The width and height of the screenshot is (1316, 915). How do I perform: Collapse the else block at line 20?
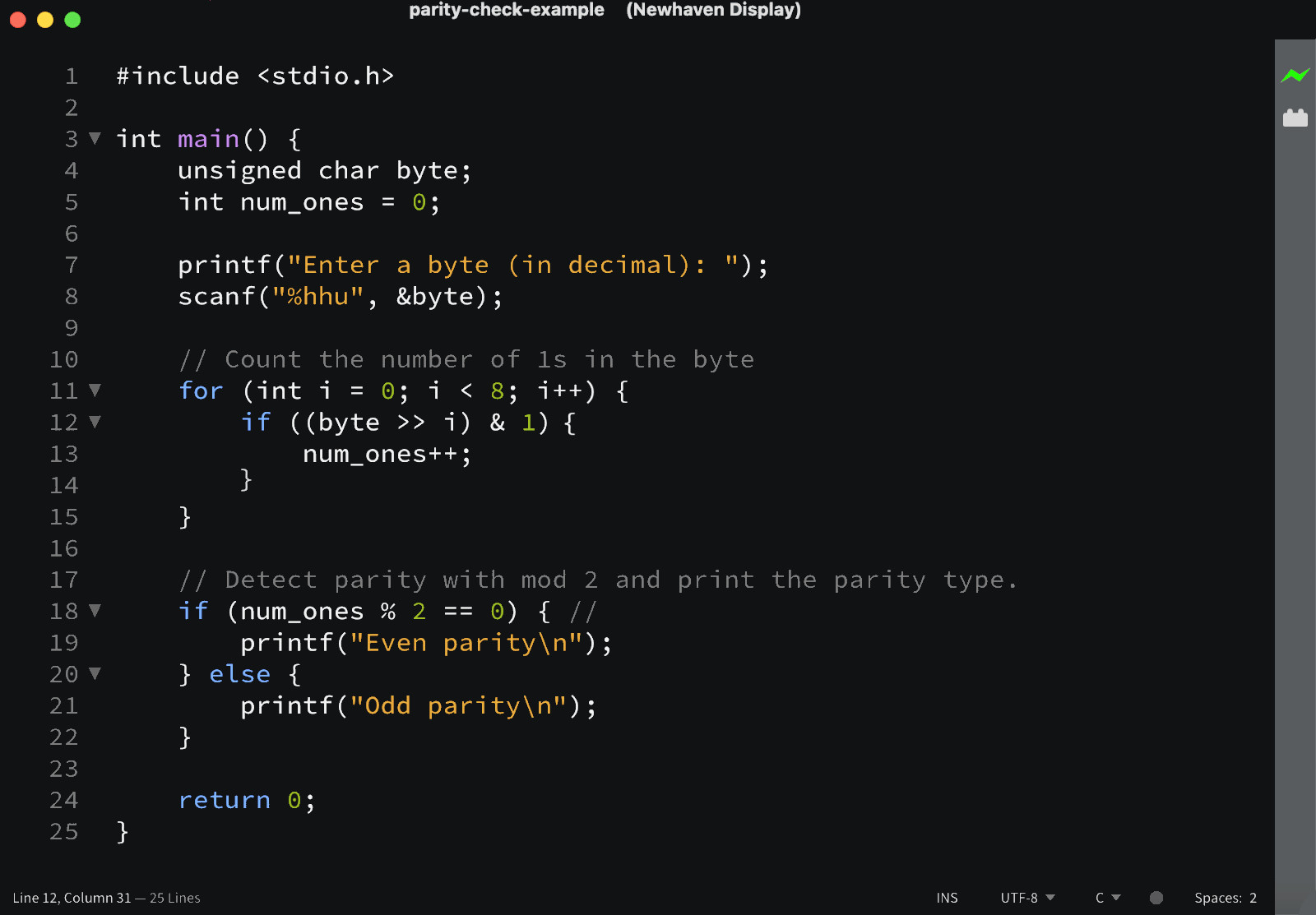coord(95,673)
